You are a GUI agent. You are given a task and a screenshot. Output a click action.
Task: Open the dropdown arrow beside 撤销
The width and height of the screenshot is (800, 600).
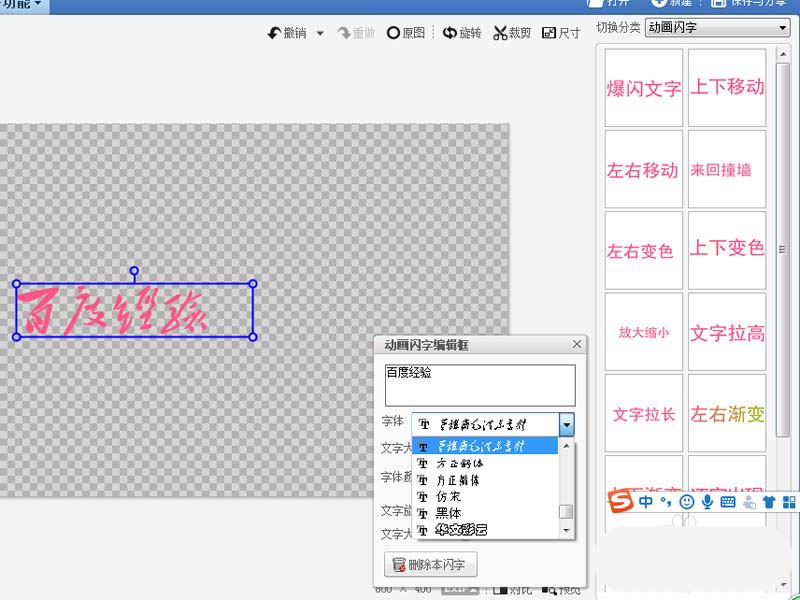point(320,34)
